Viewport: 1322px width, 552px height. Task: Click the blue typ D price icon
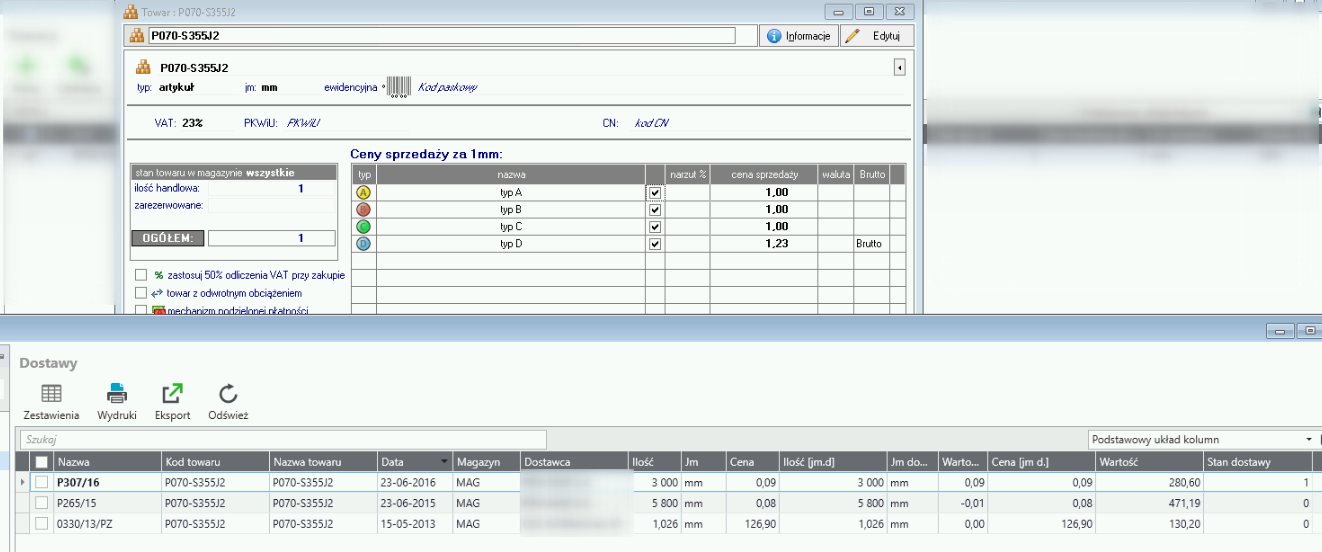click(x=364, y=244)
